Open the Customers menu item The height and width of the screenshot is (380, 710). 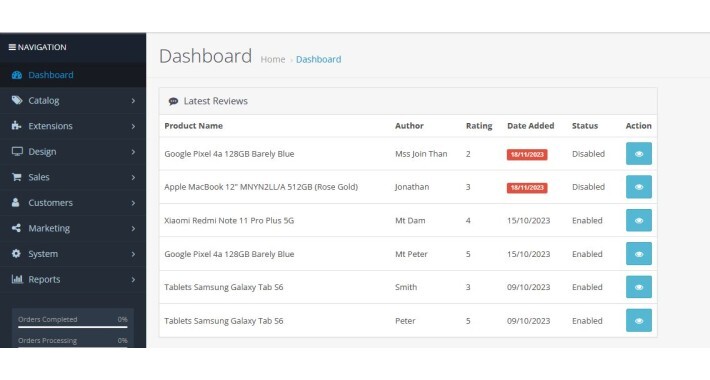point(73,202)
